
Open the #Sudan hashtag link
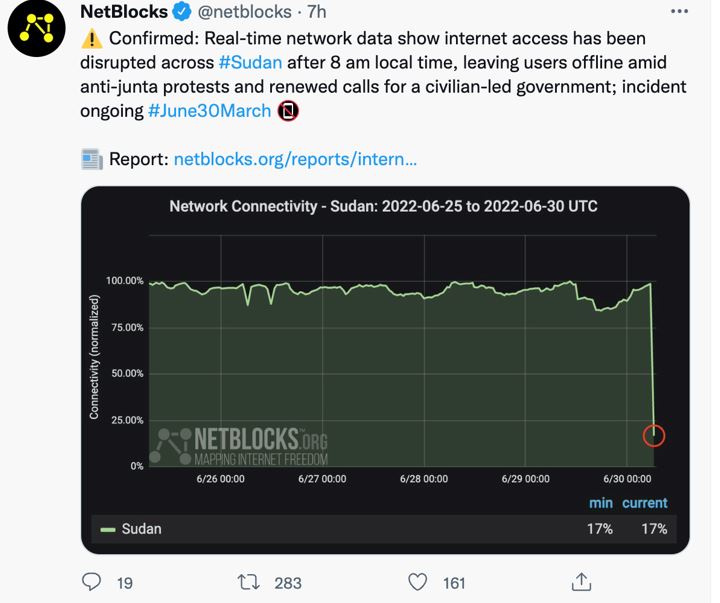[x=250, y=63]
